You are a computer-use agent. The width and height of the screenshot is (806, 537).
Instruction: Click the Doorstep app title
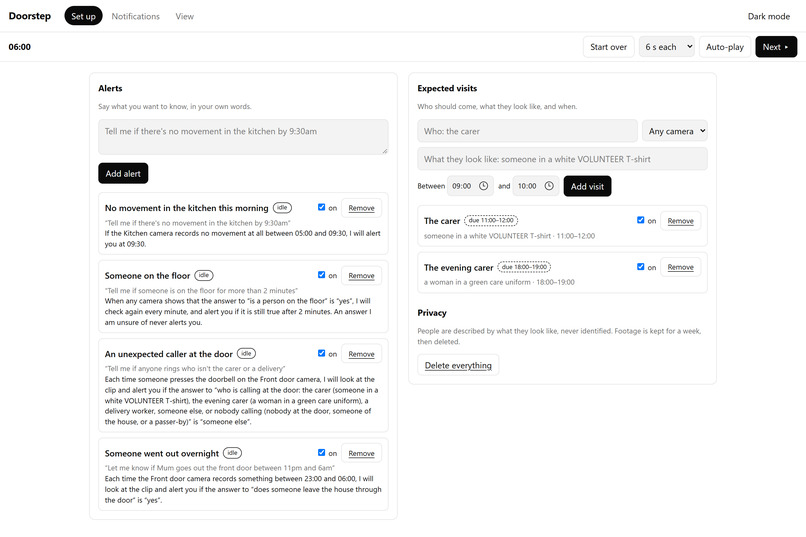pyautogui.click(x=30, y=16)
